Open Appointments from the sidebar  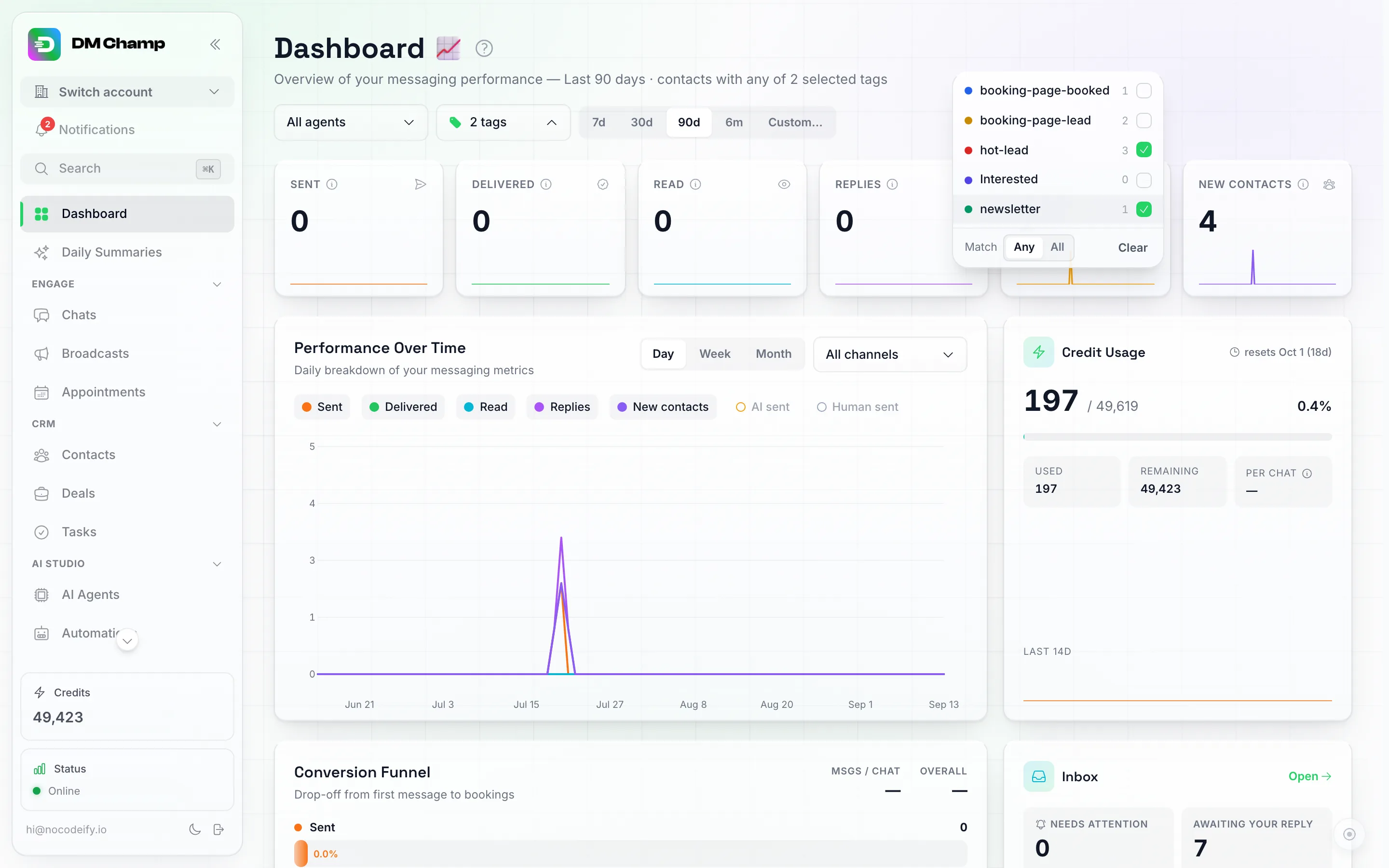[127, 392]
